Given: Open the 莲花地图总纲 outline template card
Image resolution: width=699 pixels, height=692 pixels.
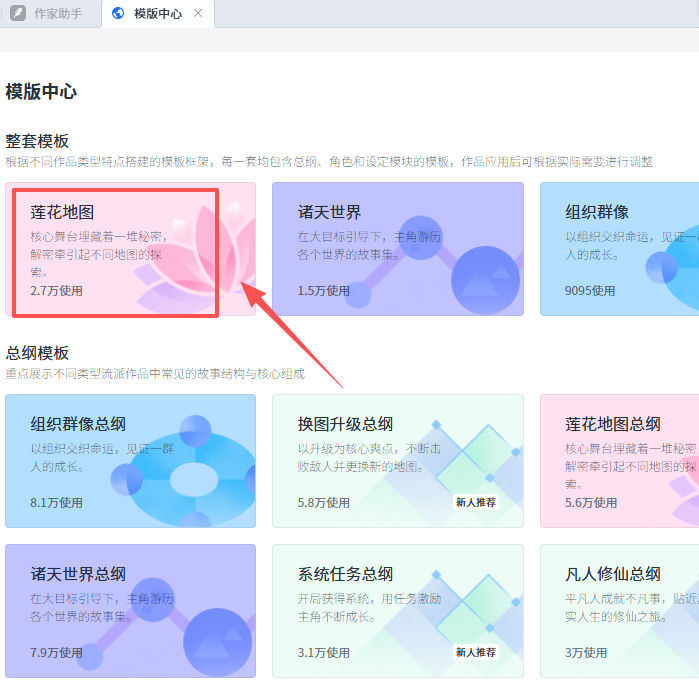Looking at the screenshot, I should [619, 461].
